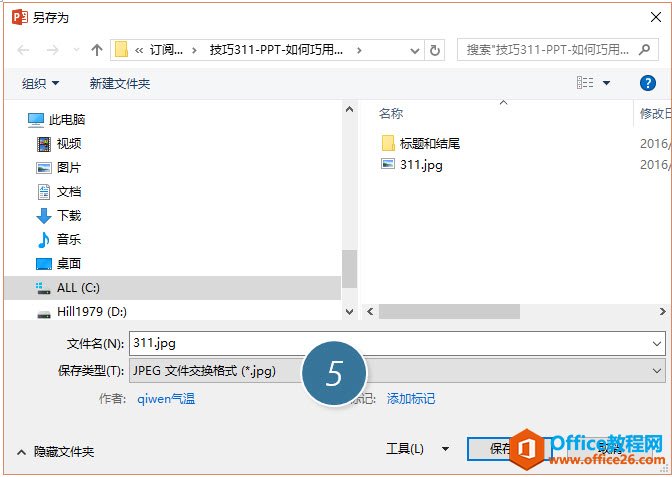672x477 pixels.
Task: Click navigation pane scroll up arrow
Action: [349, 109]
